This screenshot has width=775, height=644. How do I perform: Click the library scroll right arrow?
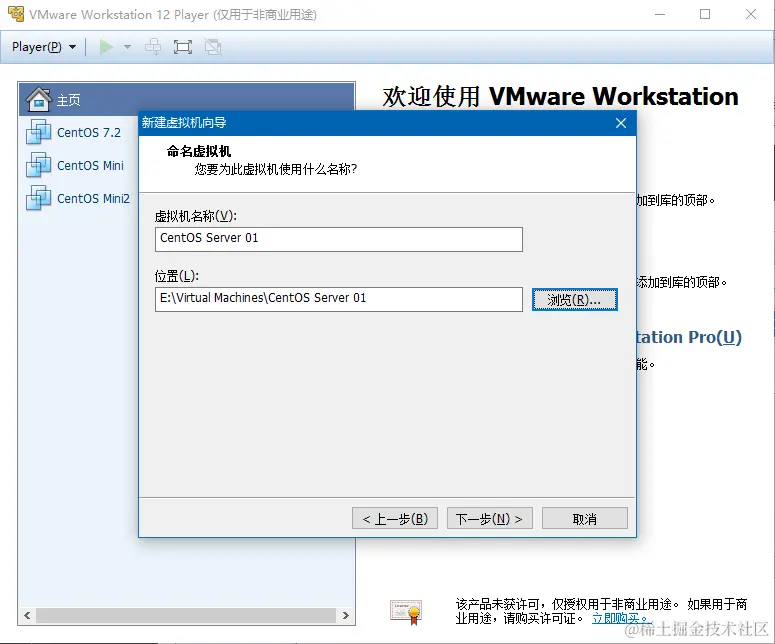tap(345, 615)
